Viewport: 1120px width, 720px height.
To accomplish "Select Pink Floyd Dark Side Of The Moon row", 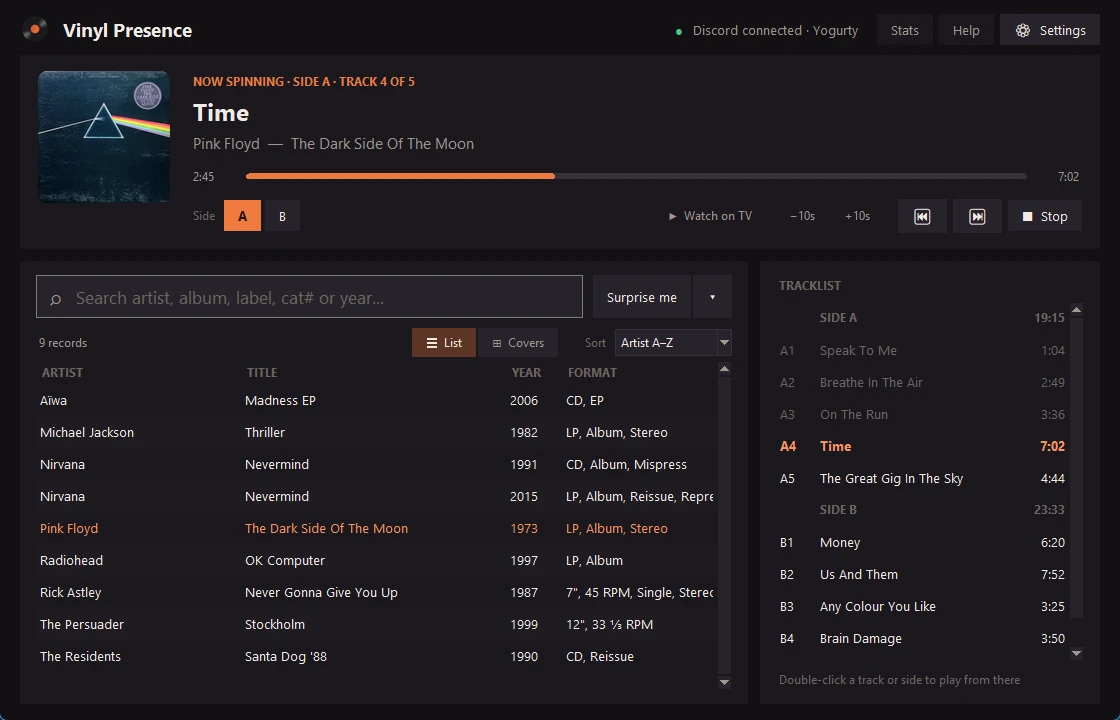I will click(x=376, y=529).
